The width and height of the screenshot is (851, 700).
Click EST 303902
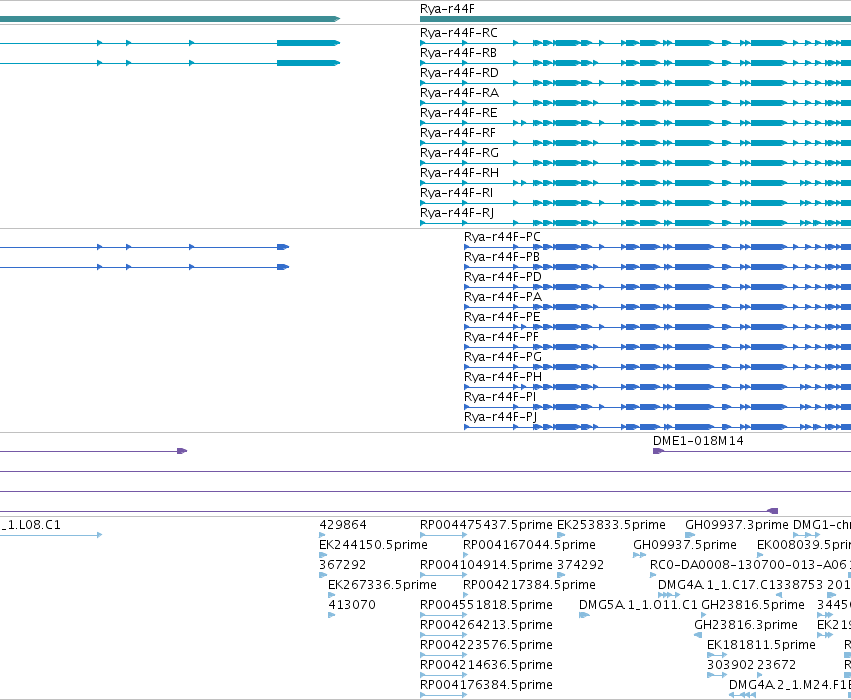[730, 666]
